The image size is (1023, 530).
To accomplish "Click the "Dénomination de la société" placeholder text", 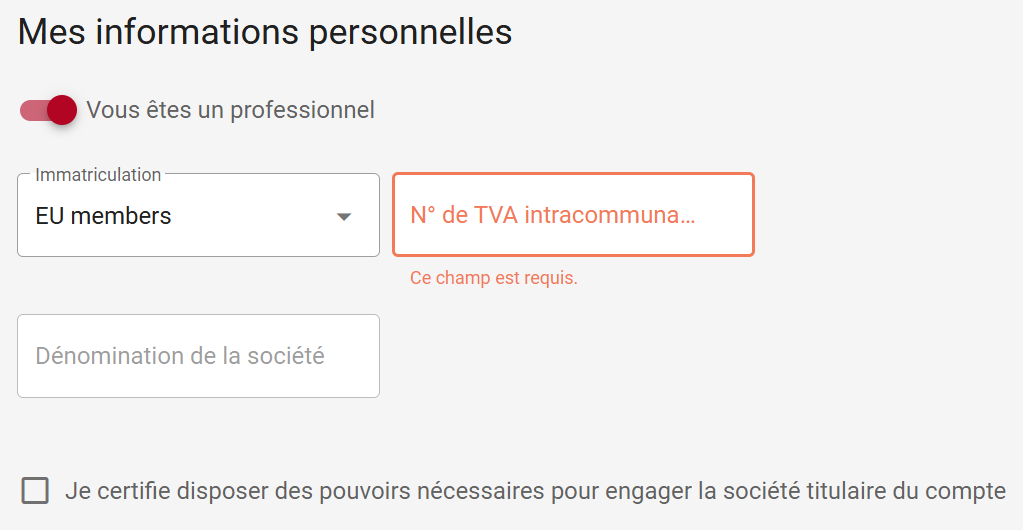I will point(180,356).
